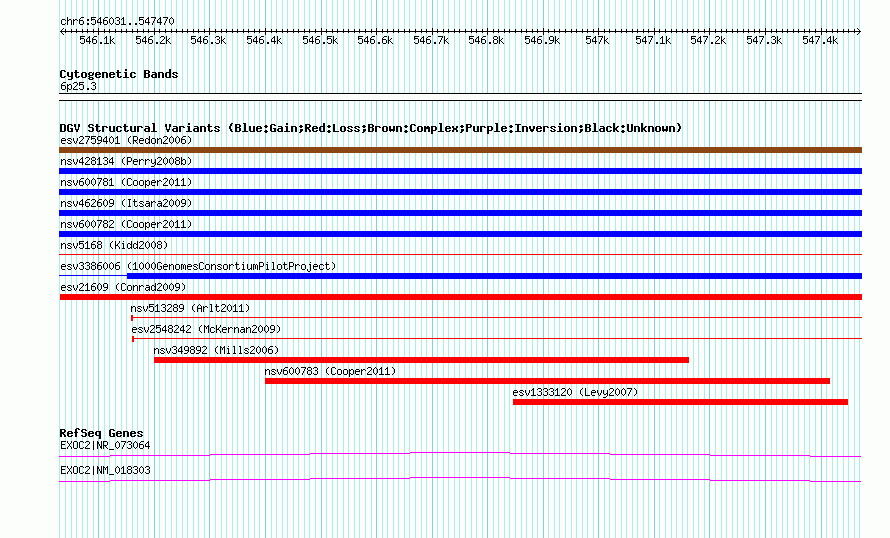Click the blue esv3386006 gain bar
The width and height of the screenshot is (890, 538).
494,276
